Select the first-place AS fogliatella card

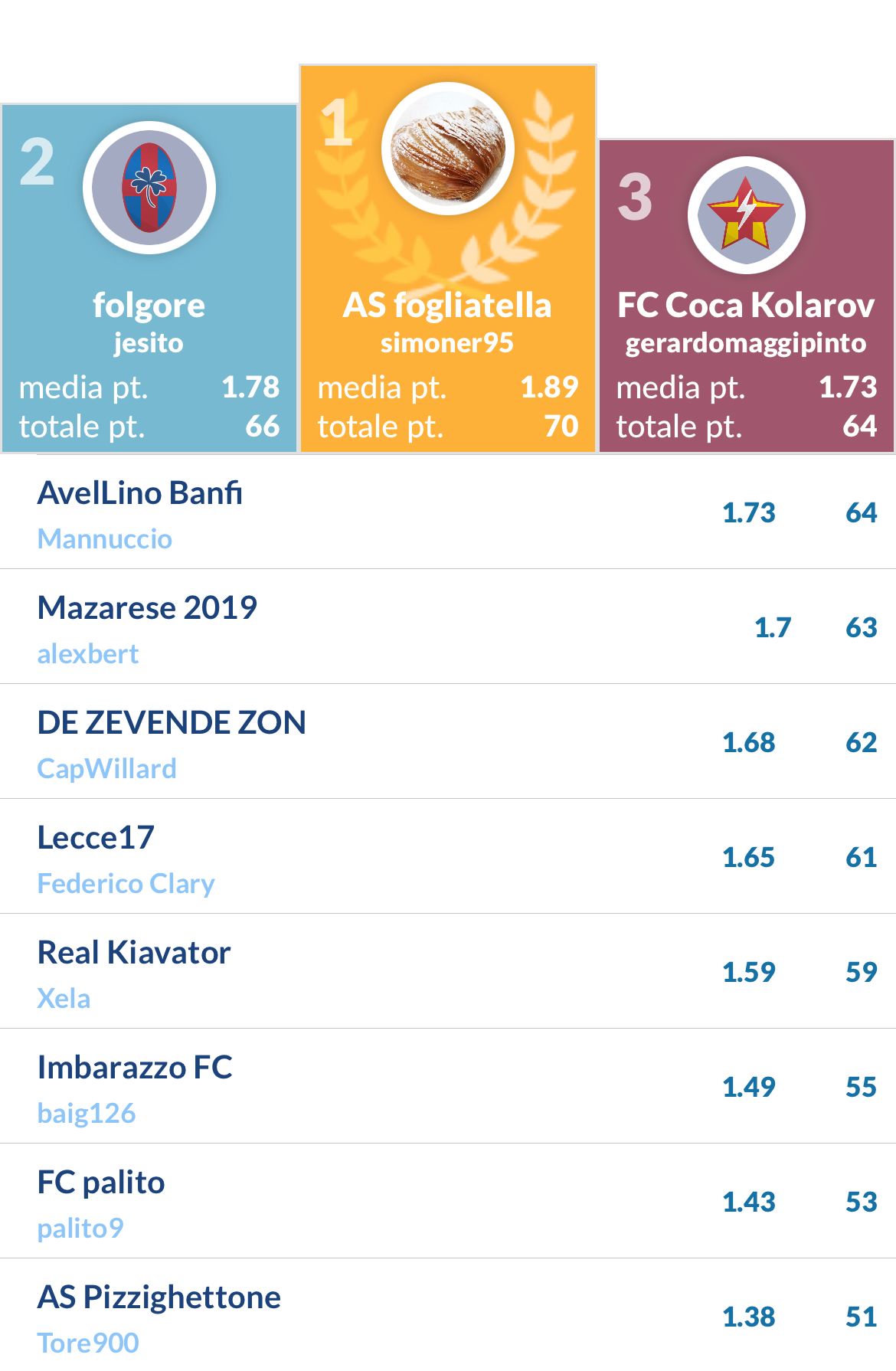[448, 260]
